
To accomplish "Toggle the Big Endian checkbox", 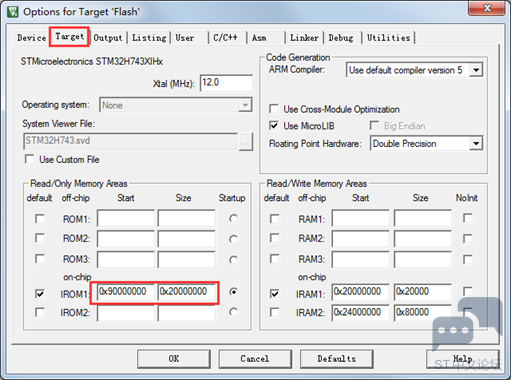I will coord(375,126).
